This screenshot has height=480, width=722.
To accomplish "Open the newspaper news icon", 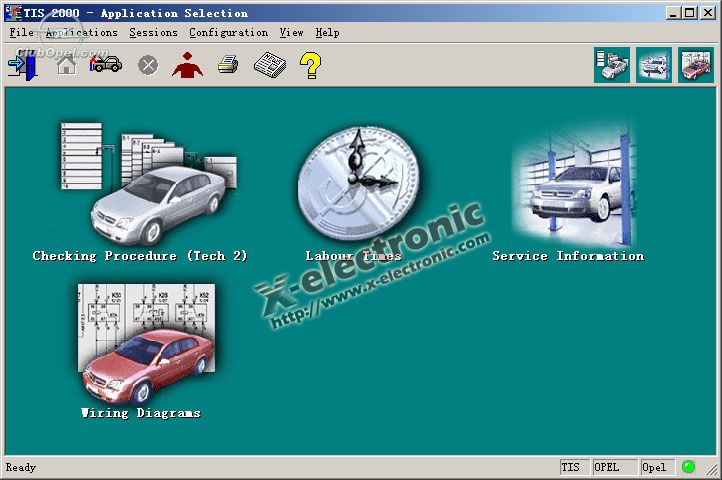I will coord(270,65).
